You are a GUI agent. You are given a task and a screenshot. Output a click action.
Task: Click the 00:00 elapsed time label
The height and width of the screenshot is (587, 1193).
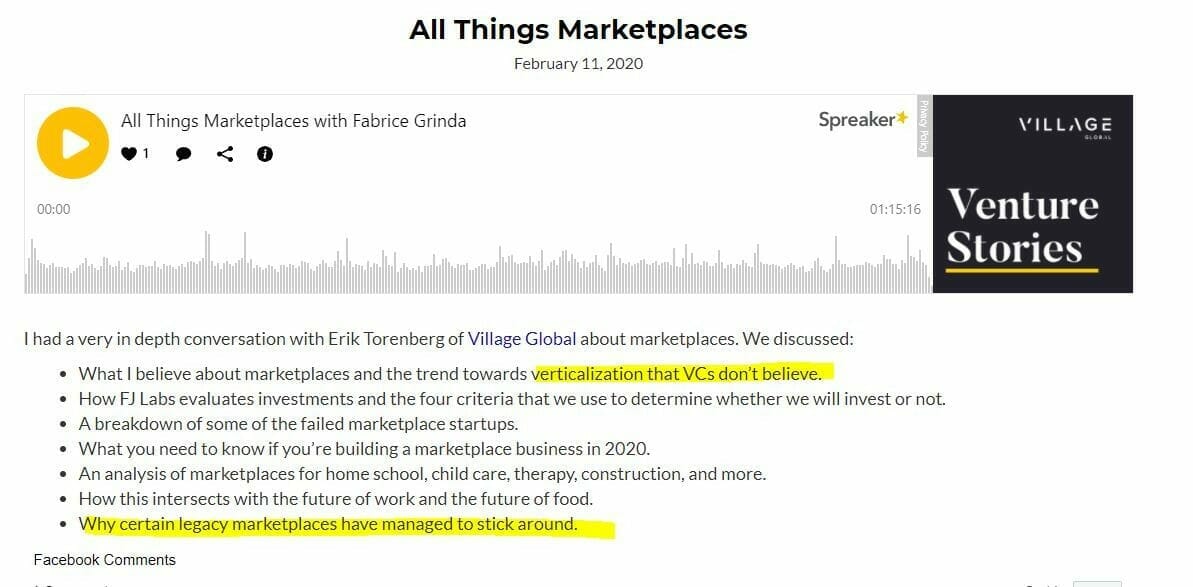(x=53, y=209)
